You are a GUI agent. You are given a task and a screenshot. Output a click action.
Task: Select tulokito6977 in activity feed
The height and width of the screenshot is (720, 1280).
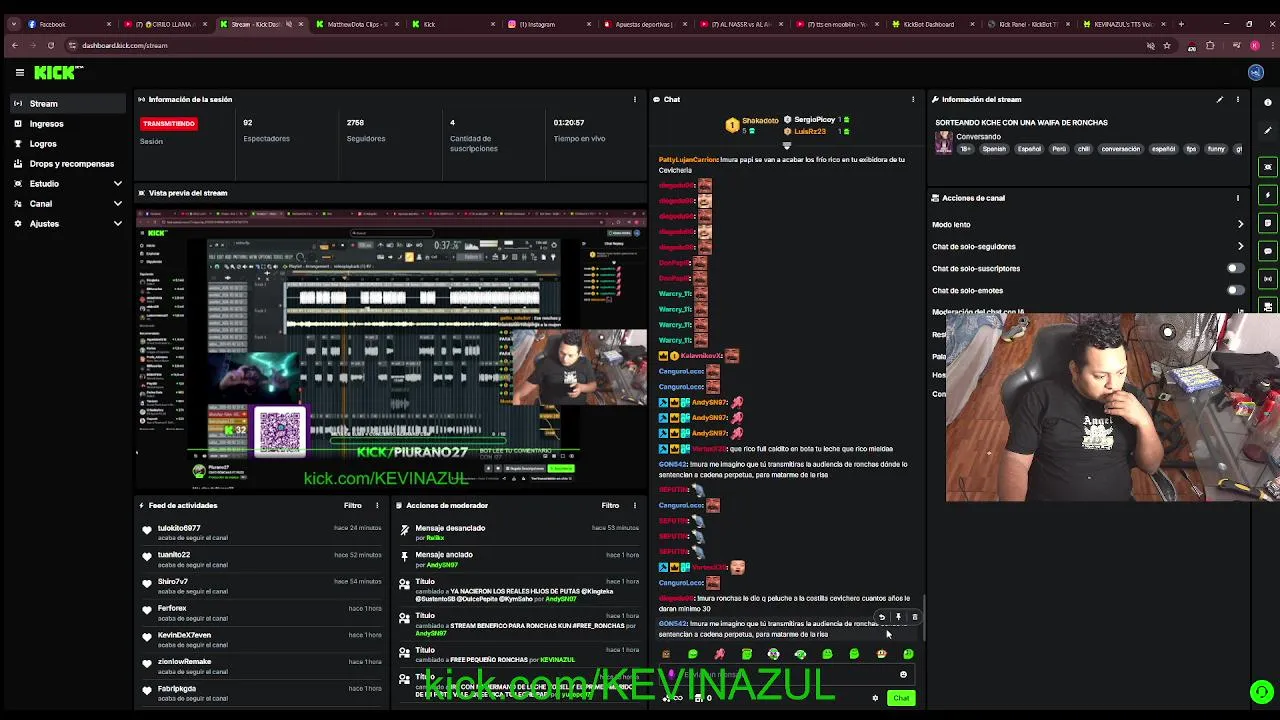pyautogui.click(x=179, y=528)
